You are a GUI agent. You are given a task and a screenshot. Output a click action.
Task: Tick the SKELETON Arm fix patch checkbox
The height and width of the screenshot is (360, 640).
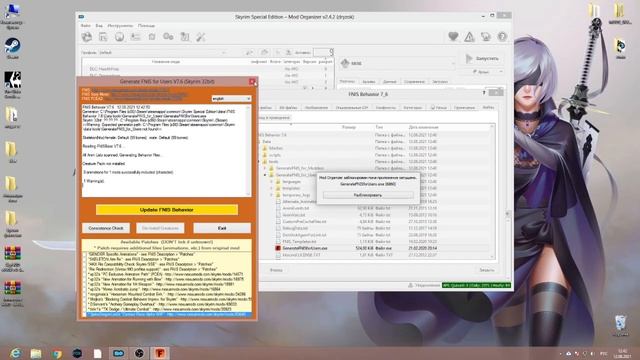click(x=84, y=259)
